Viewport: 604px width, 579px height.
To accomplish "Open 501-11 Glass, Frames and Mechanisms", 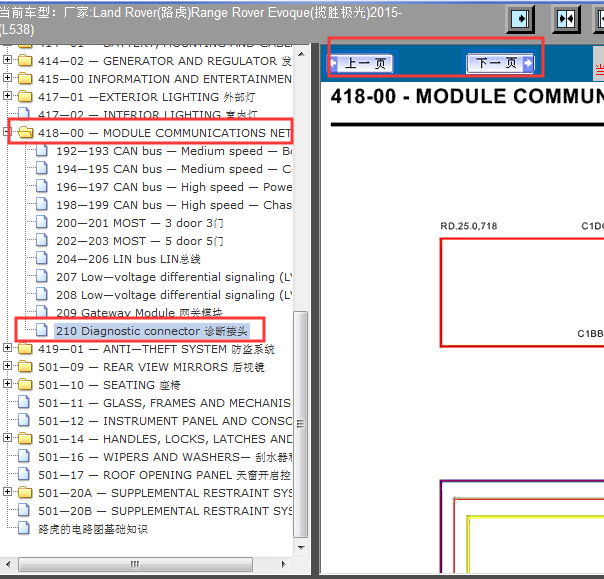I will pyautogui.click(x=165, y=403).
